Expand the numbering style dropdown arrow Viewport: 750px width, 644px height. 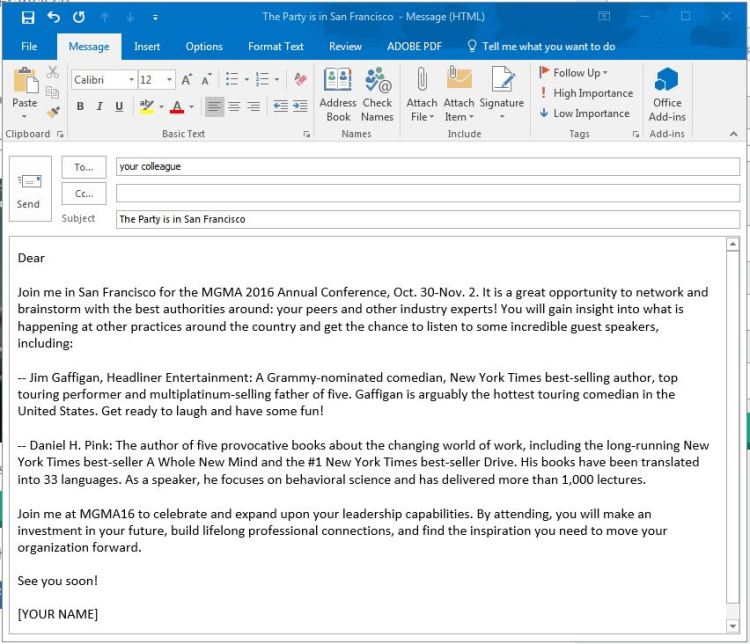(x=276, y=79)
